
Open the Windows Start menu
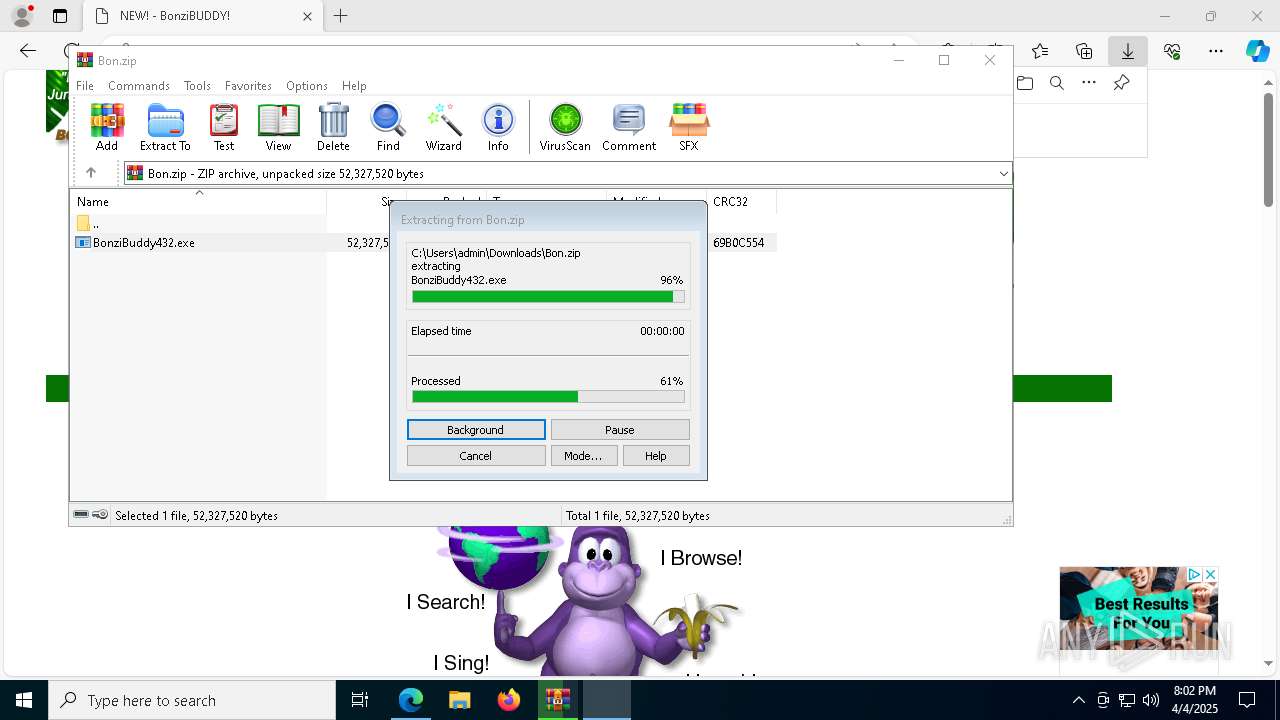[24, 700]
